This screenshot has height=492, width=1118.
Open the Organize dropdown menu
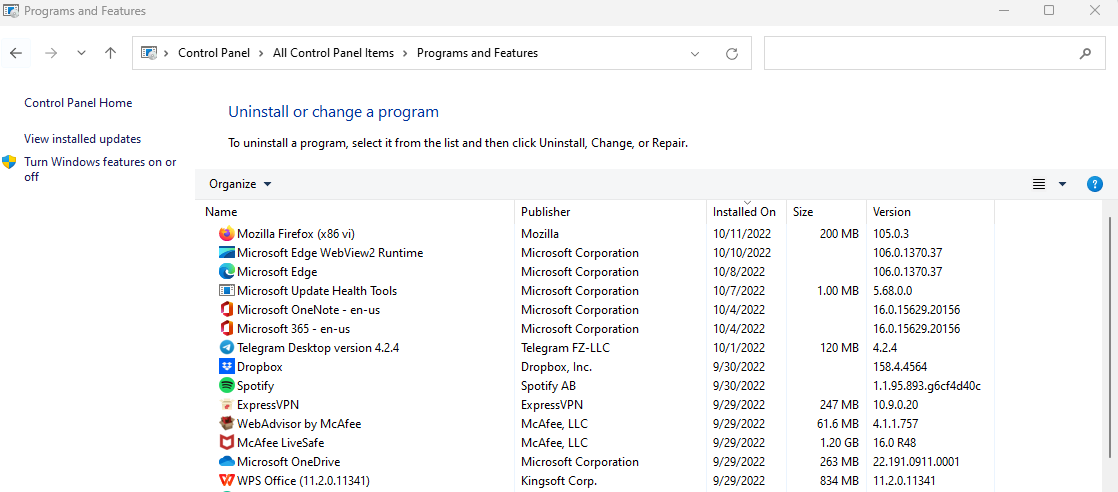click(240, 184)
